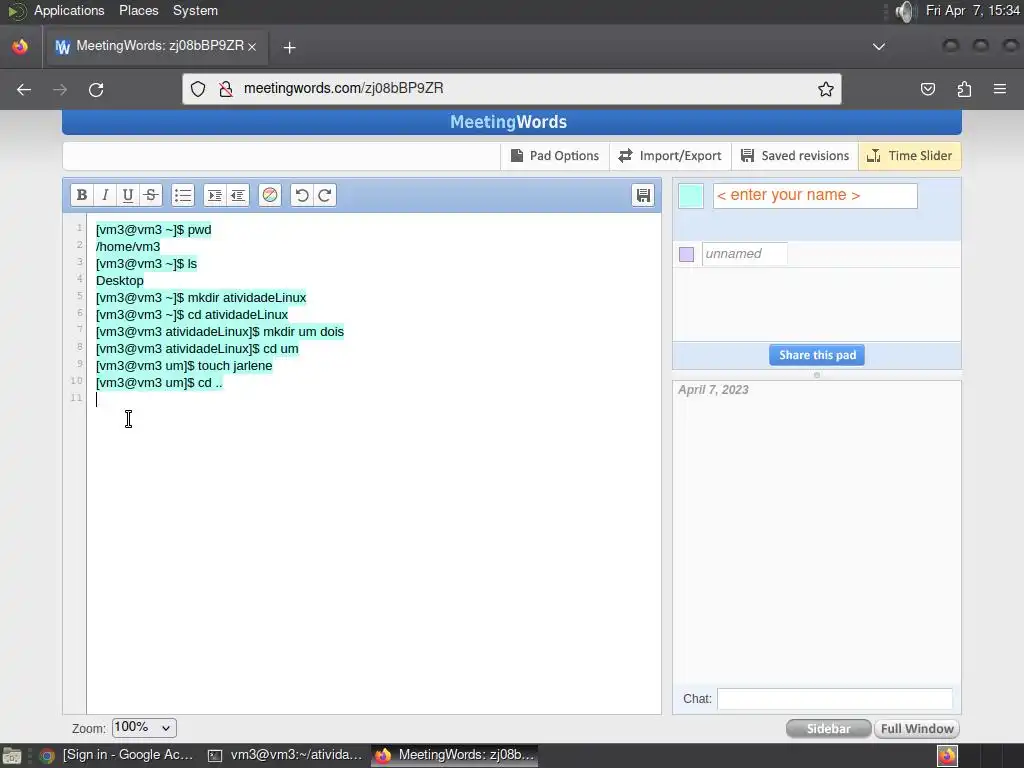Open the clock showing Fri Apr 7
Image resolution: width=1024 pixels, height=768 pixels.
(x=972, y=10)
